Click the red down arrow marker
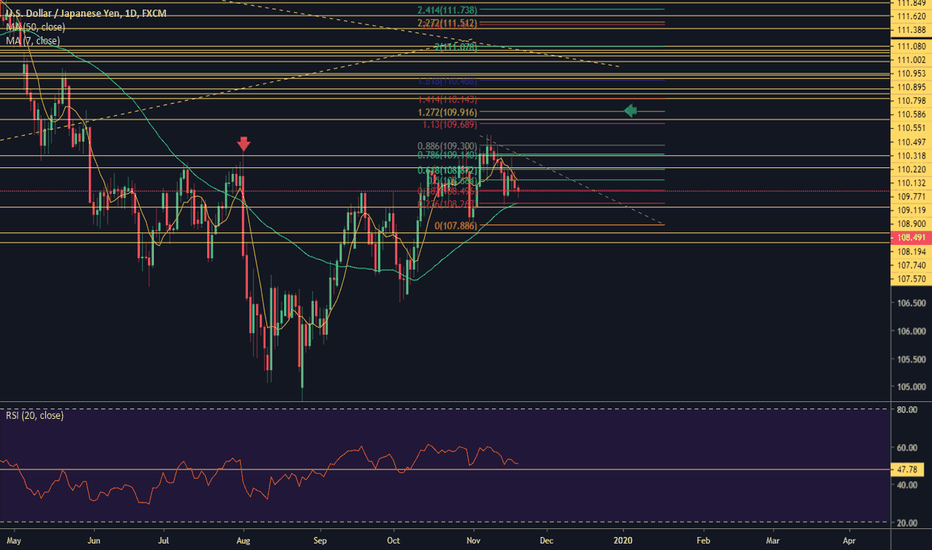Screen dimensions: 932x550 pos(244,145)
